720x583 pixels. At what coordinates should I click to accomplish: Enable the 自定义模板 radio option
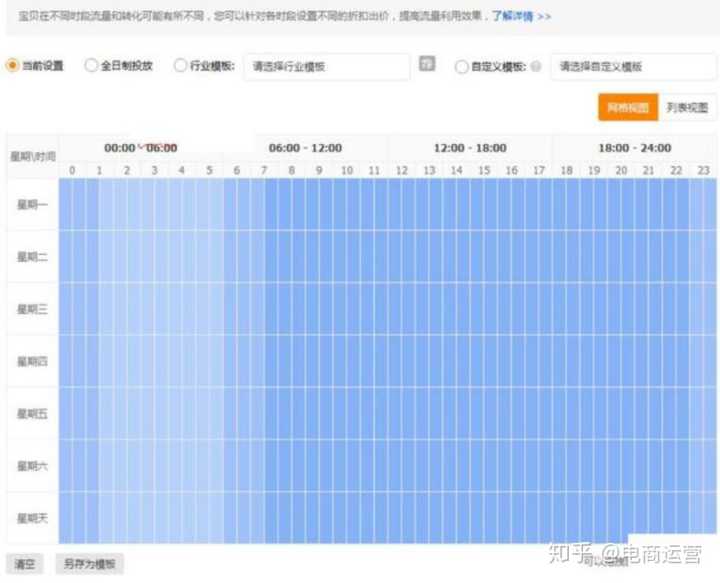(461, 67)
